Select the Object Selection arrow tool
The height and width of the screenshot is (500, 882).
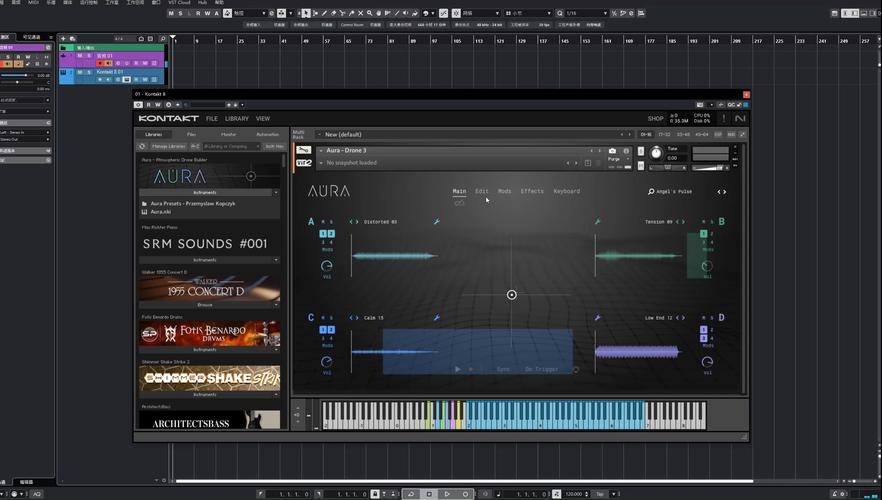point(305,13)
